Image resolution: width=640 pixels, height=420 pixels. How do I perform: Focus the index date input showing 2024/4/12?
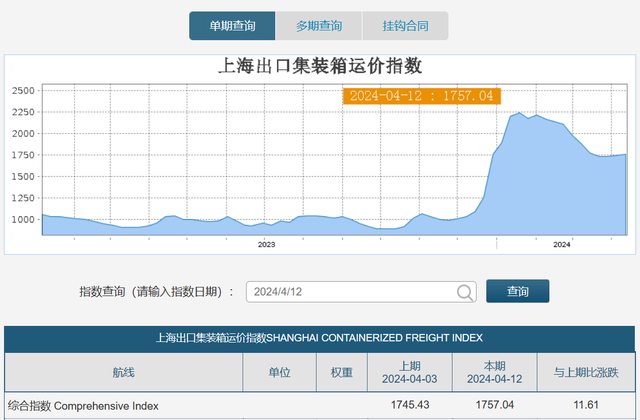point(350,292)
